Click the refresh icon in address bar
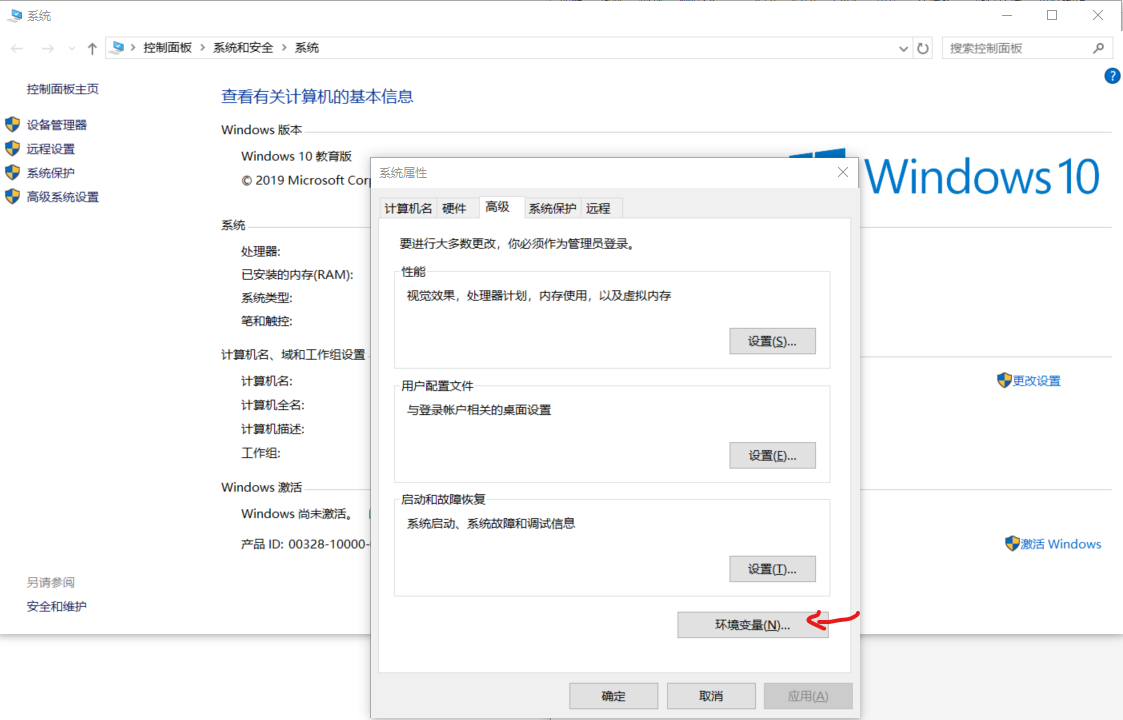The image size is (1123, 720). 923,48
